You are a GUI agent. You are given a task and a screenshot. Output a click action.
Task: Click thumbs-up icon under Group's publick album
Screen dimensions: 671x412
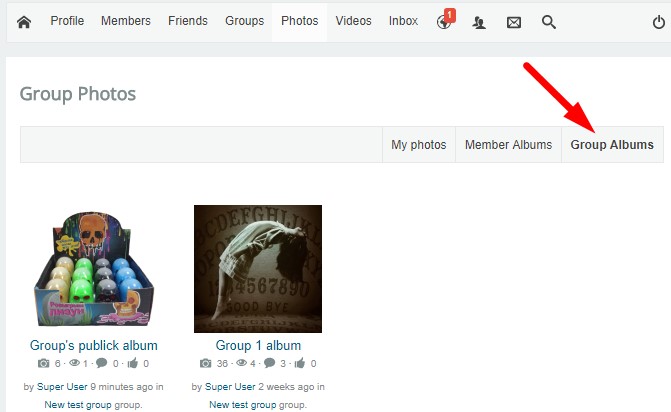[x=133, y=363]
